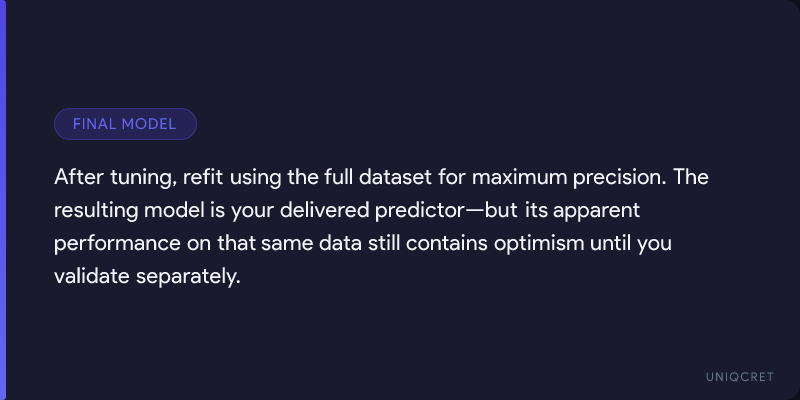Screen dimensions: 800x400
Task: Click the word 'The' ending first line
Action: 690,178
